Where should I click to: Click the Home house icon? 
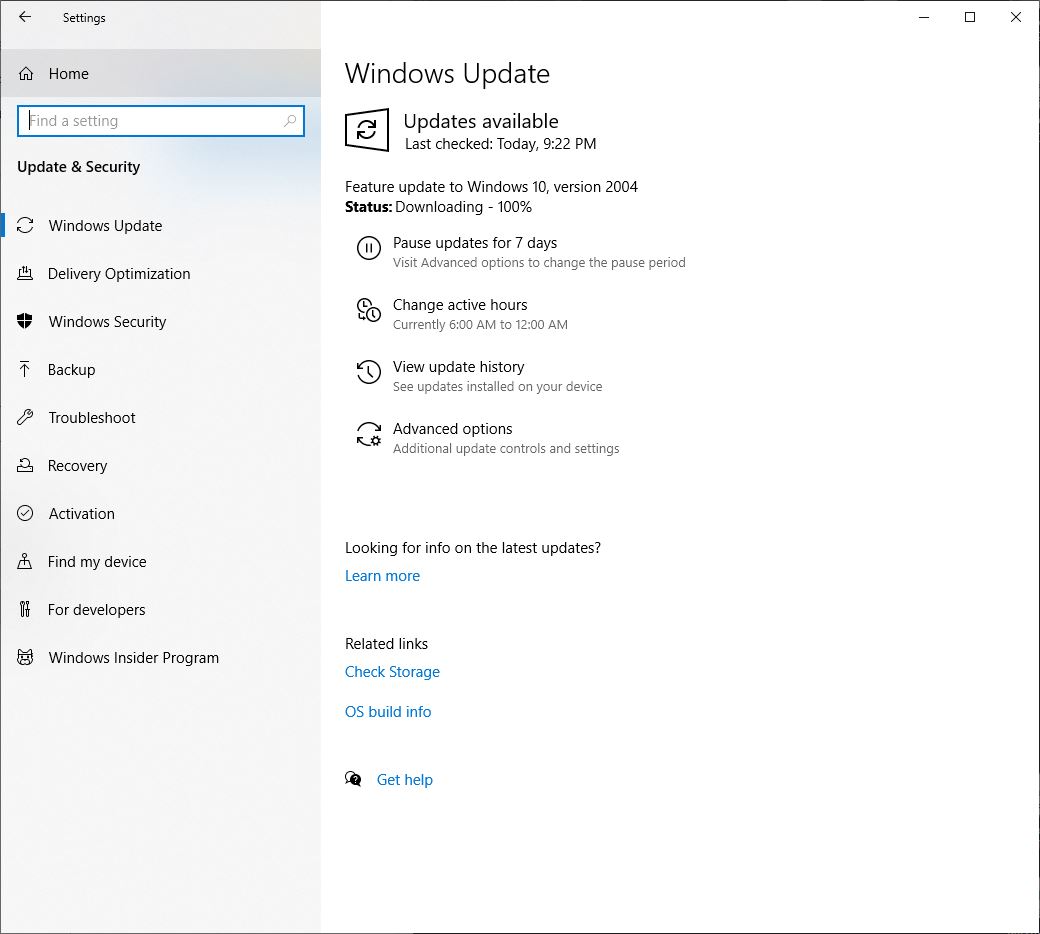[26, 74]
